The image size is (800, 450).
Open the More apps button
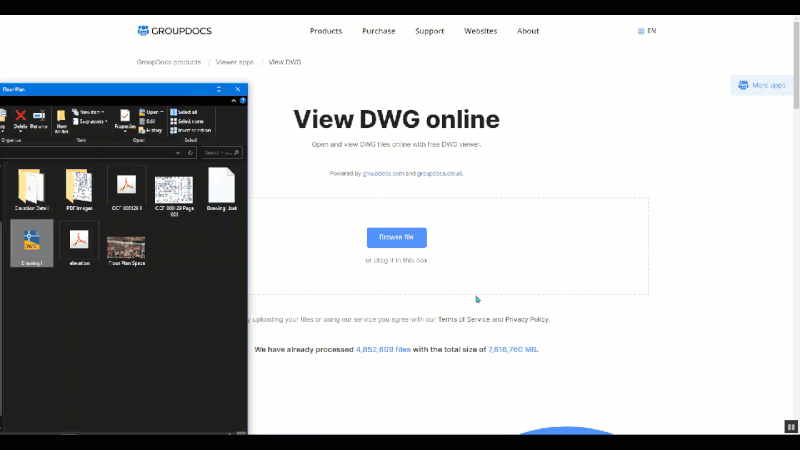pos(761,86)
